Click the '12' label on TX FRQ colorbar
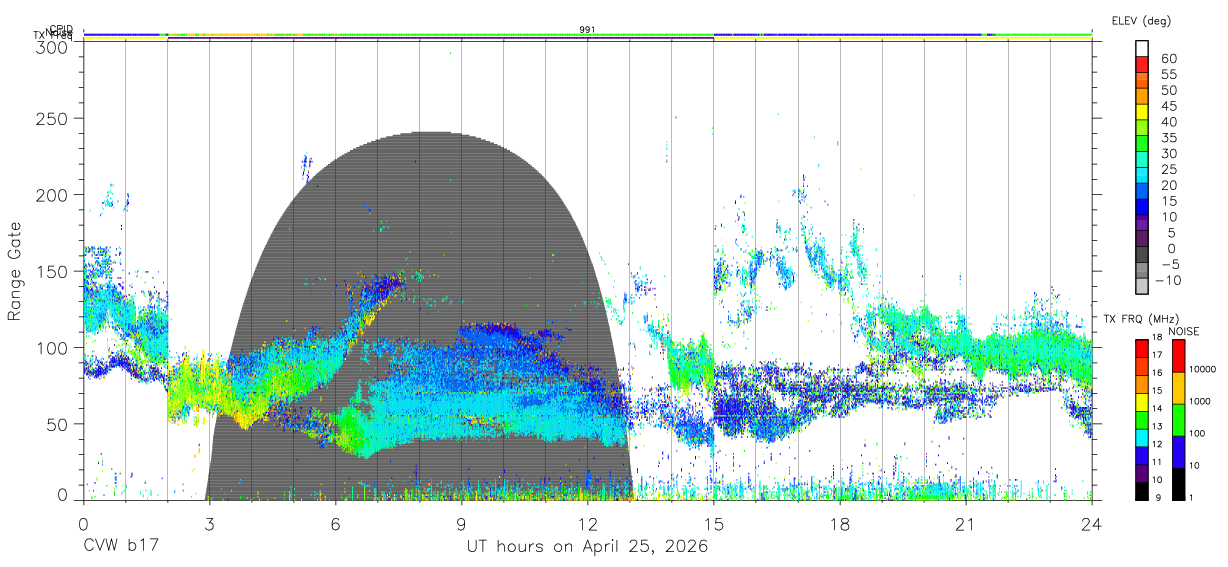This screenshot has width=1228, height=567. pos(1159,444)
